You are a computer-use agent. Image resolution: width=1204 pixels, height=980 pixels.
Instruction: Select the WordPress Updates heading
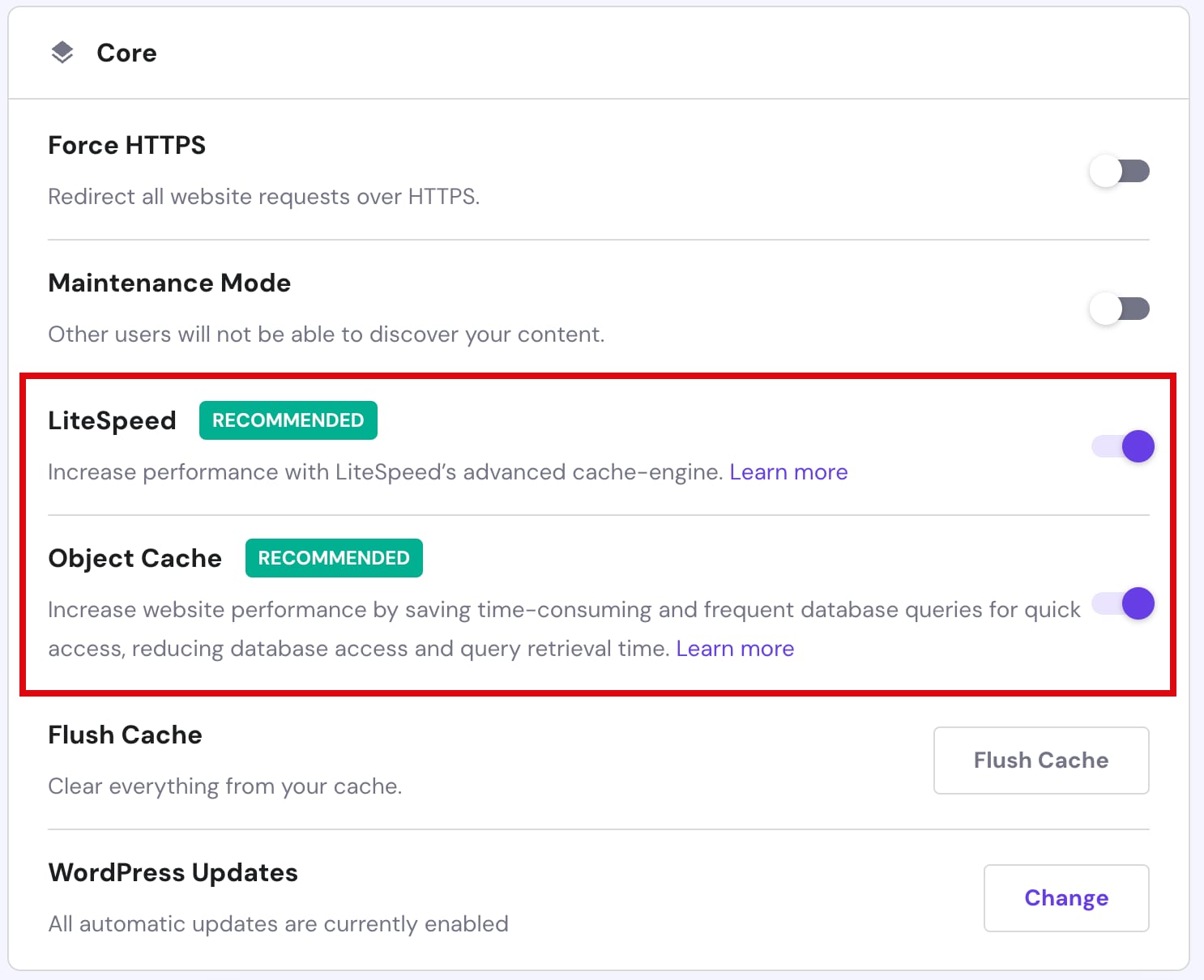pyautogui.click(x=173, y=872)
